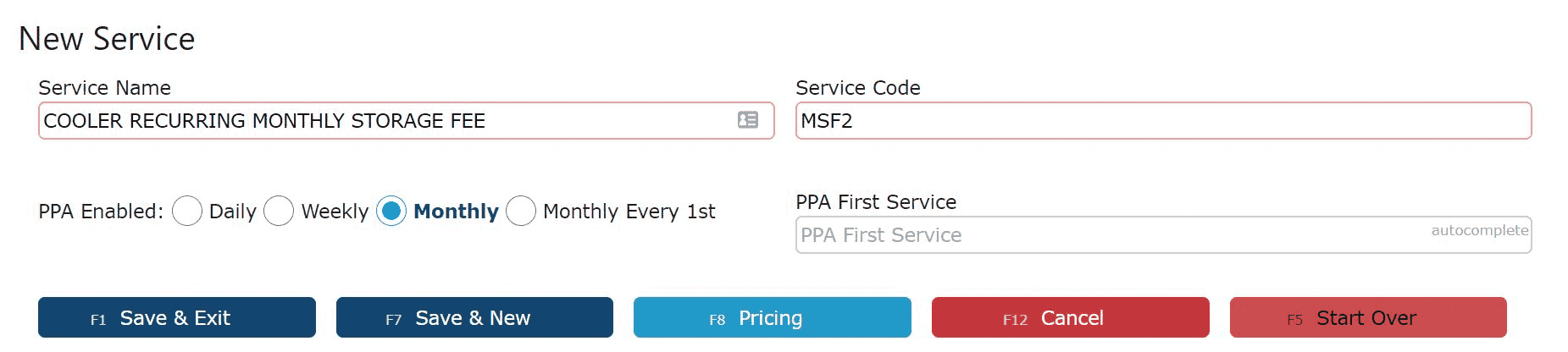Click the PPA First Service label
This screenshot has width=1568, height=352.
(x=876, y=202)
